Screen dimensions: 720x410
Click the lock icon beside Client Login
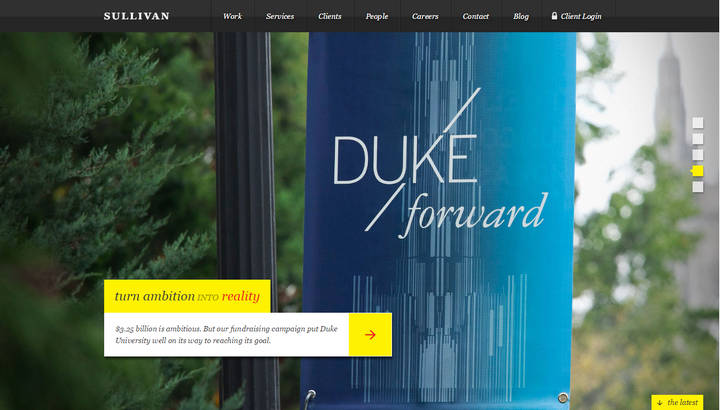point(554,16)
